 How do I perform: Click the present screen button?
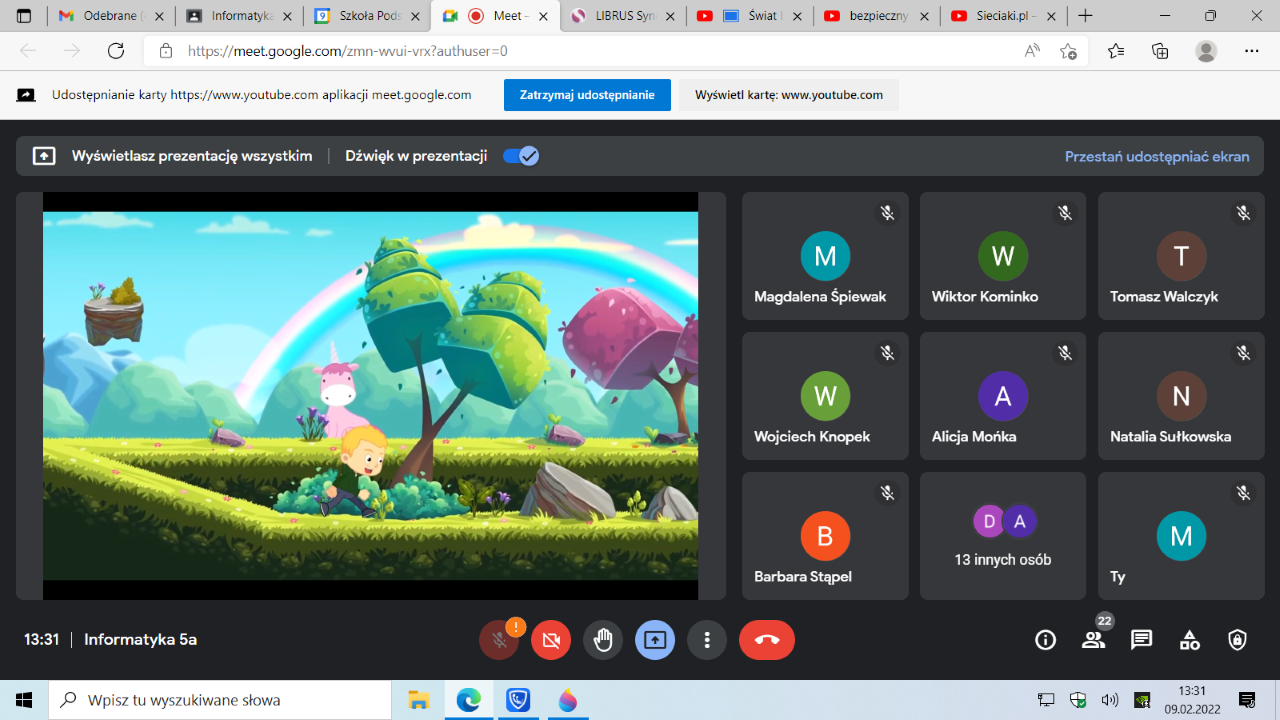pos(655,640)
